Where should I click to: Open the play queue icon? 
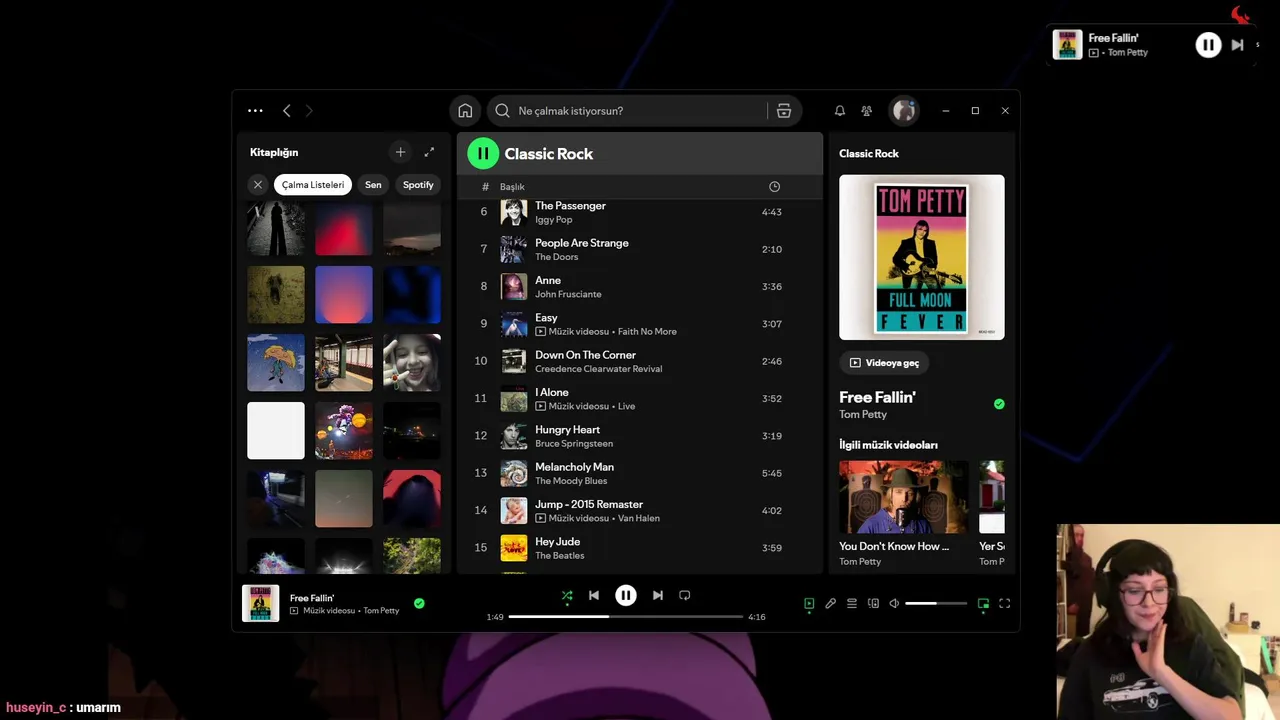click(x=852, y=604)
